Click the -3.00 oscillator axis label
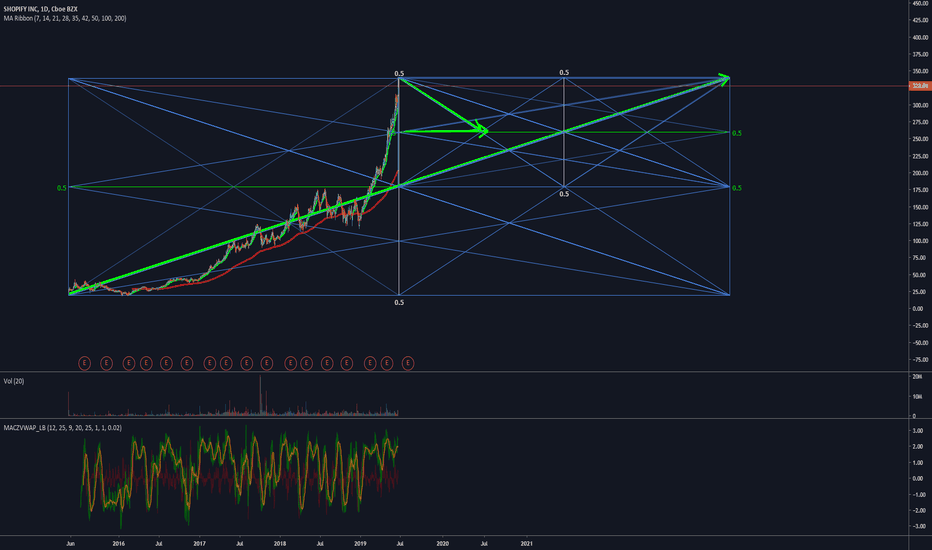Screen dimensions: 932x550 pos(917,526)
